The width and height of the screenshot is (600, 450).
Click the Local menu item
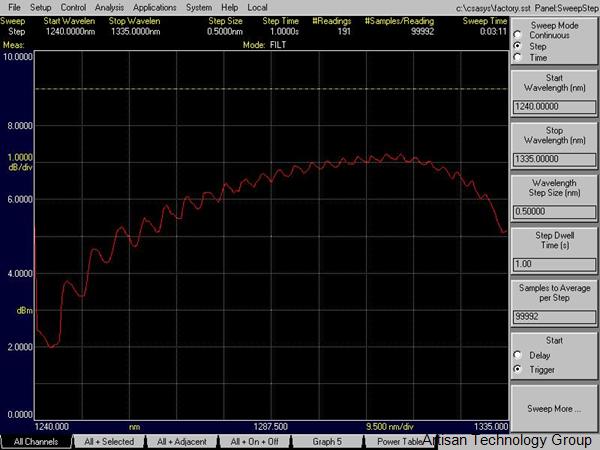coord(257,7)
